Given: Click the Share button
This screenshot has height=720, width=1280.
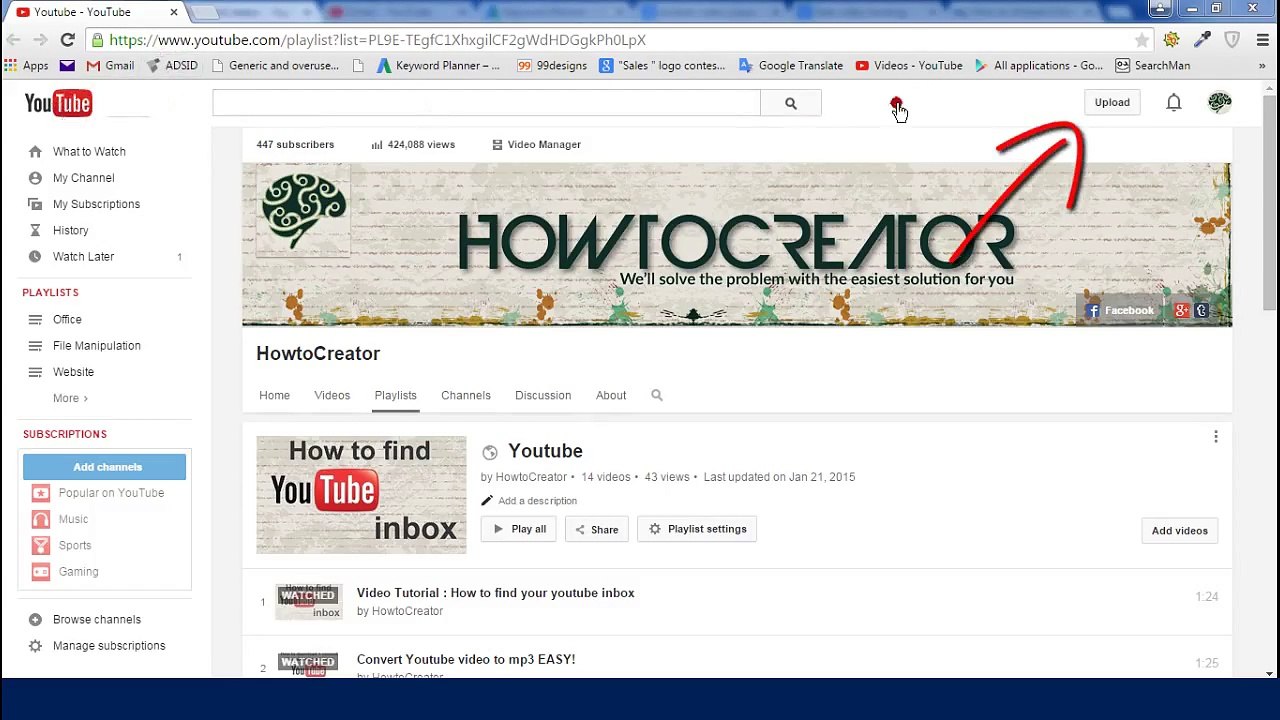Looking at the screenshot, I should [596, 529].
